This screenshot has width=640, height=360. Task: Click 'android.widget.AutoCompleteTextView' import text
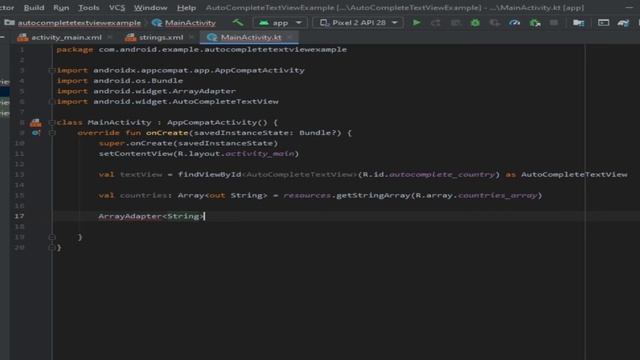(186, 101)
